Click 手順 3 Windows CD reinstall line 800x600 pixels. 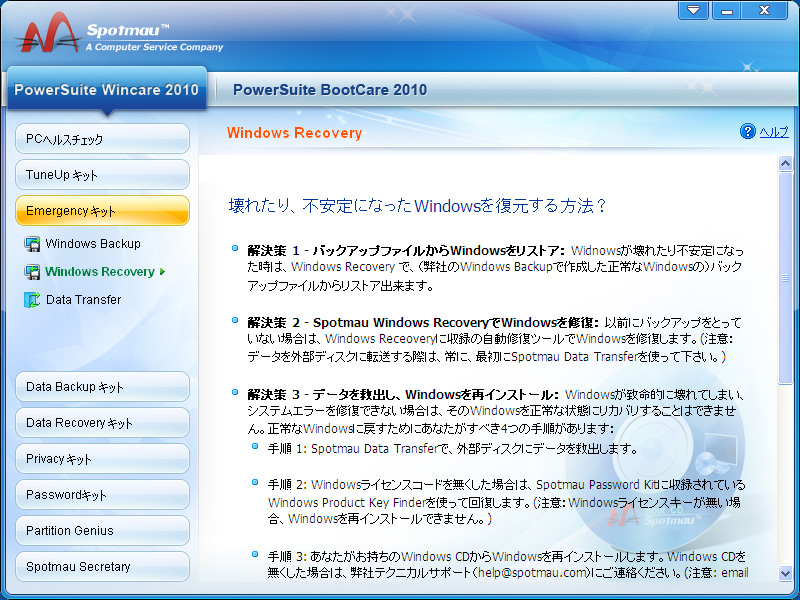point(508,564)
